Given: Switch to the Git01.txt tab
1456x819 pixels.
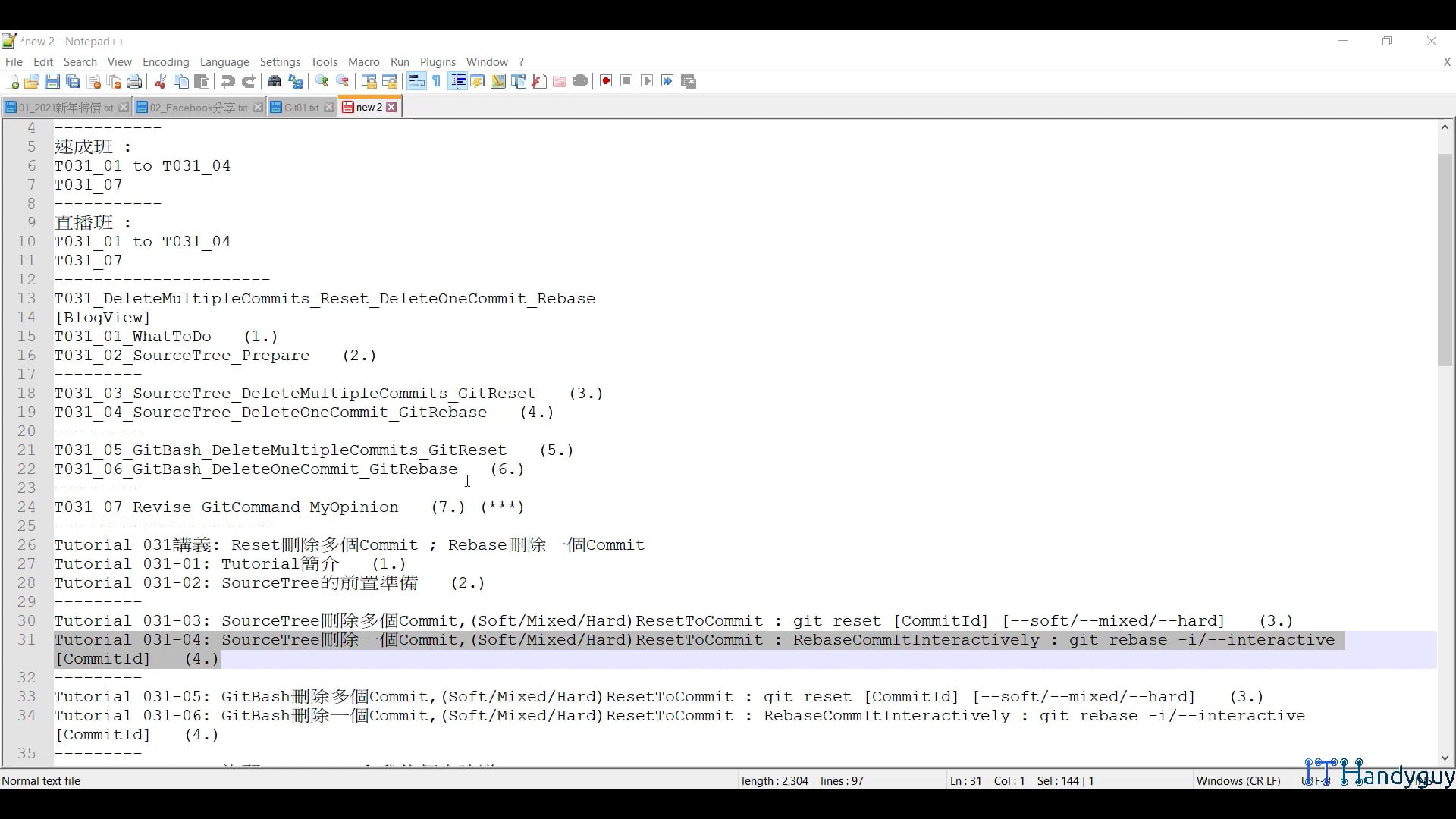Looking at the screenshot, I should coord(300,107).
